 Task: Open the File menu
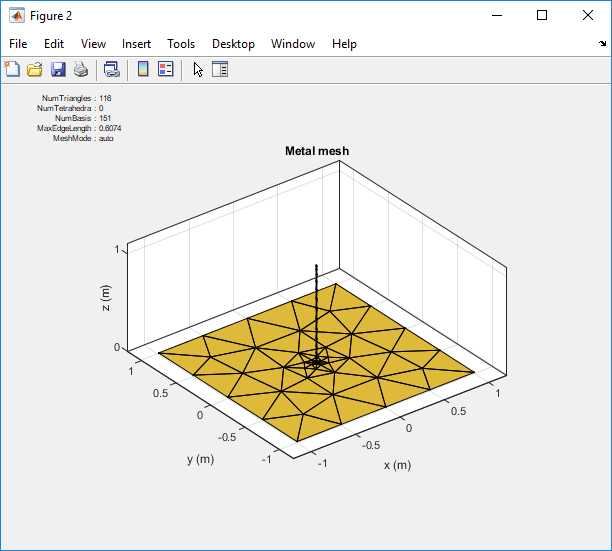tap(18, 44)
